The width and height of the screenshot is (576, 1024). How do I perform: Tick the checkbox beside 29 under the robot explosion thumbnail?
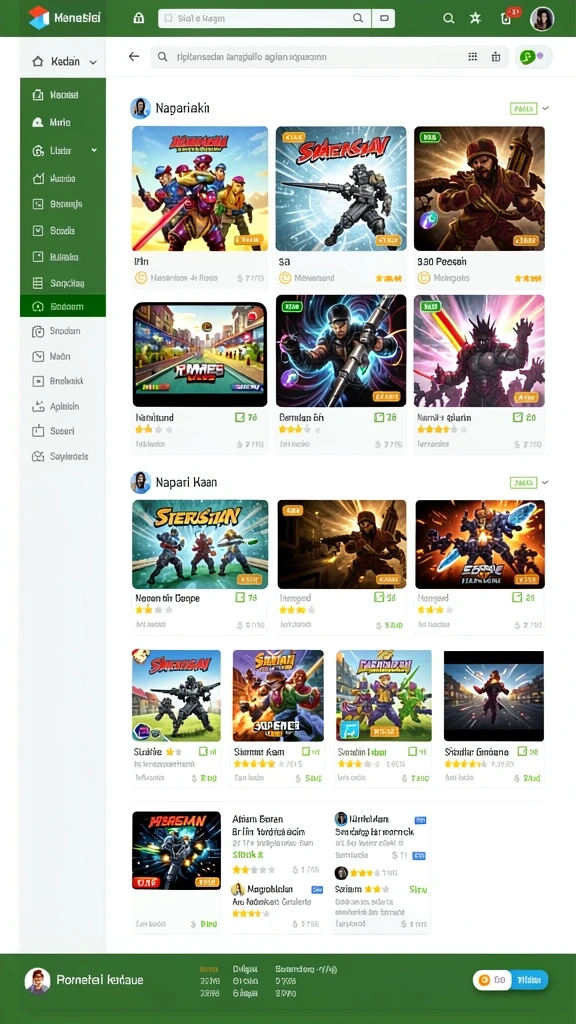518,597
